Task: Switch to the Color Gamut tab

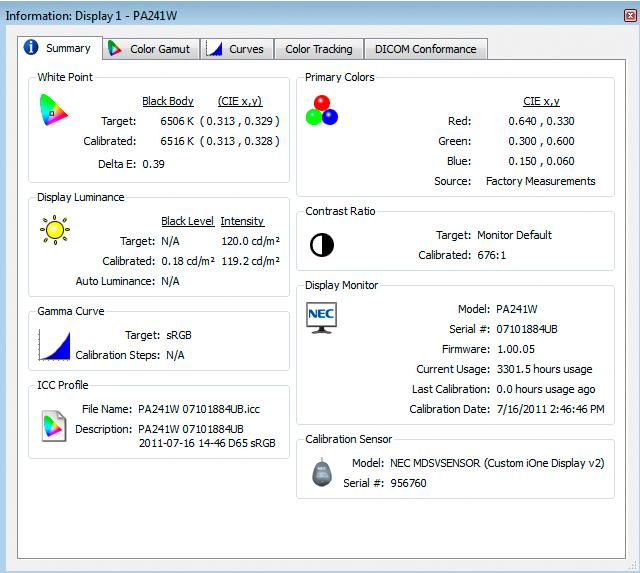Action: pyautogui.click(x=151, y=49)
